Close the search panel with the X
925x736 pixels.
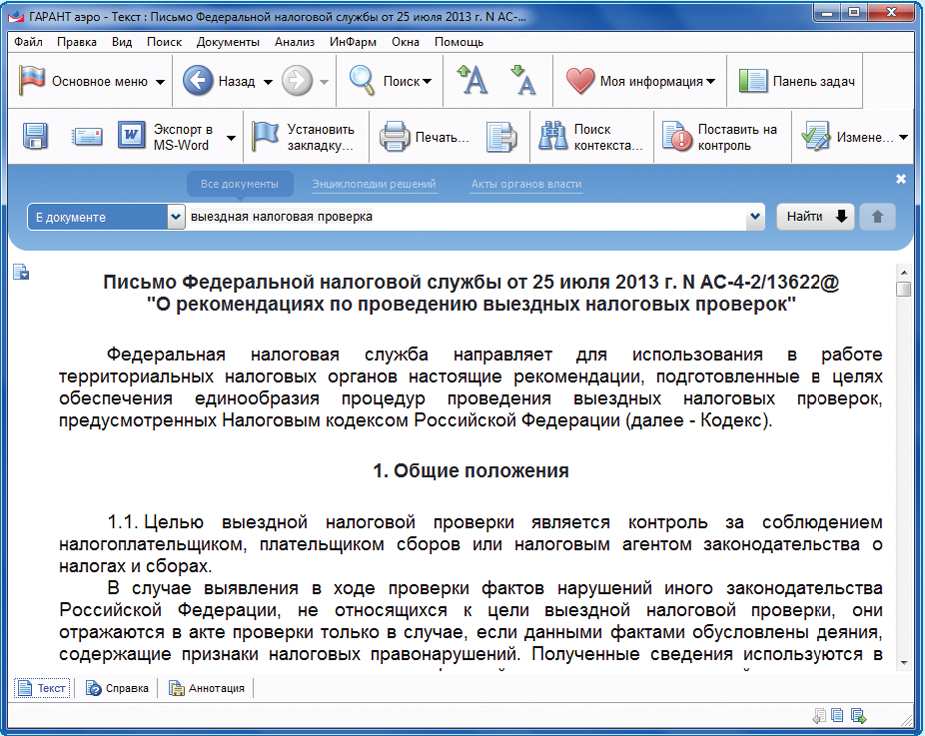coord(900,179)
